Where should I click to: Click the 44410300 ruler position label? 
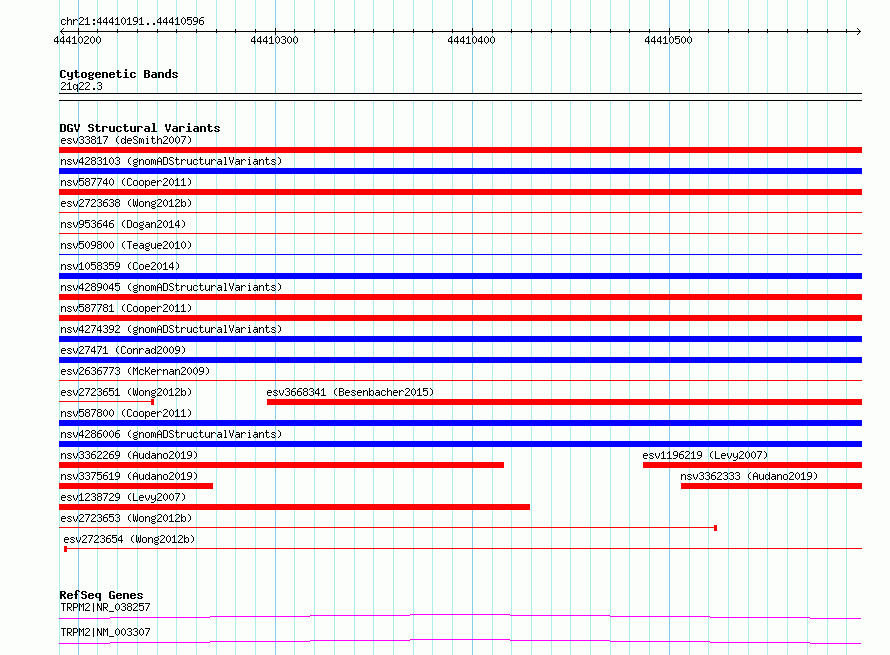coord(274,40)
